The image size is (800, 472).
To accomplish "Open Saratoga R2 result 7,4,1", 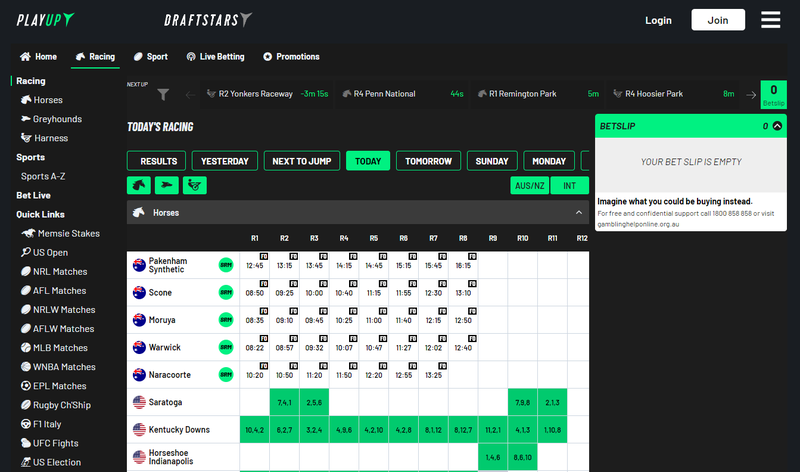I will (284, 402).
